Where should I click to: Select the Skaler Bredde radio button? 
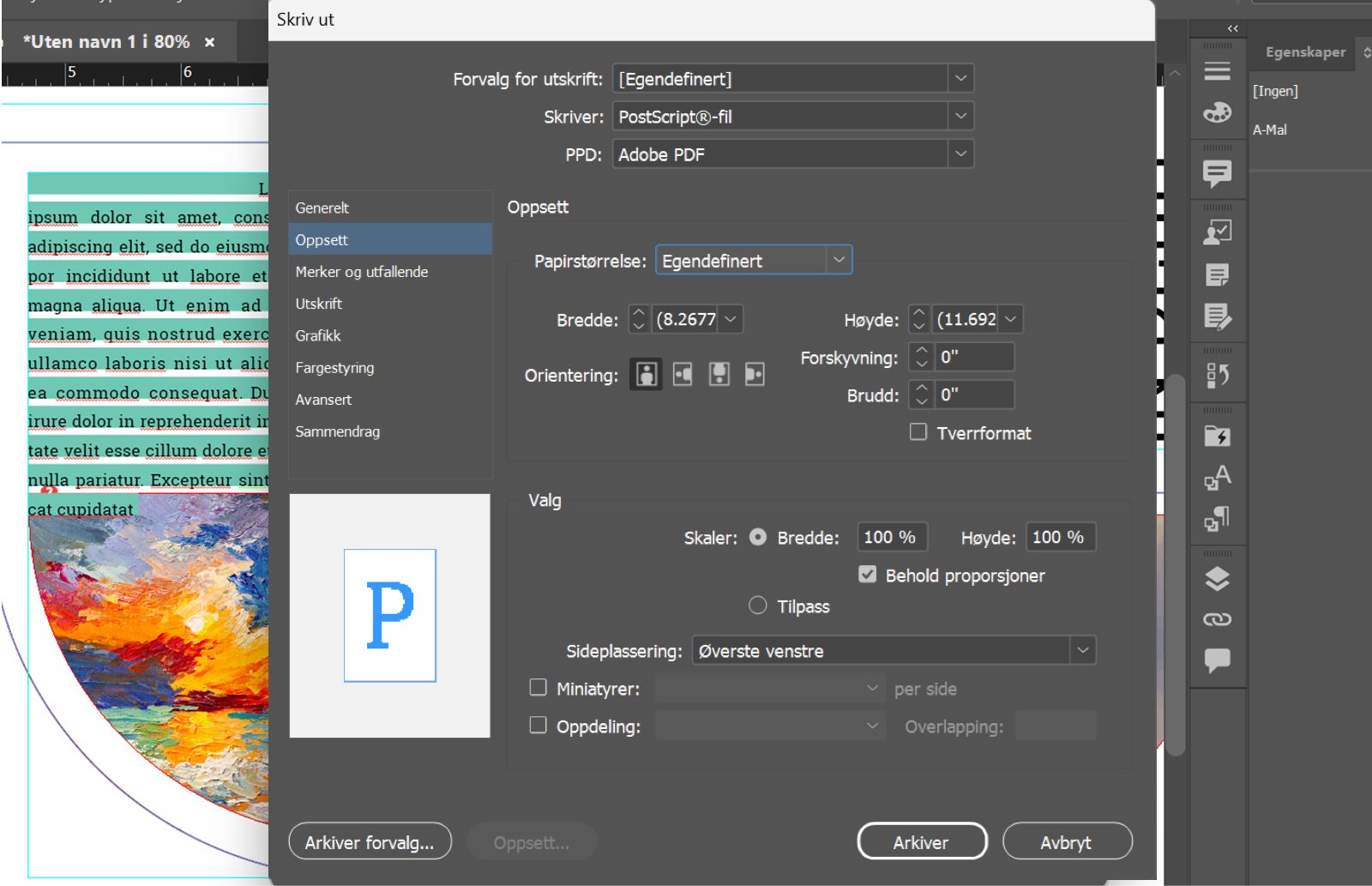[758, 537]
